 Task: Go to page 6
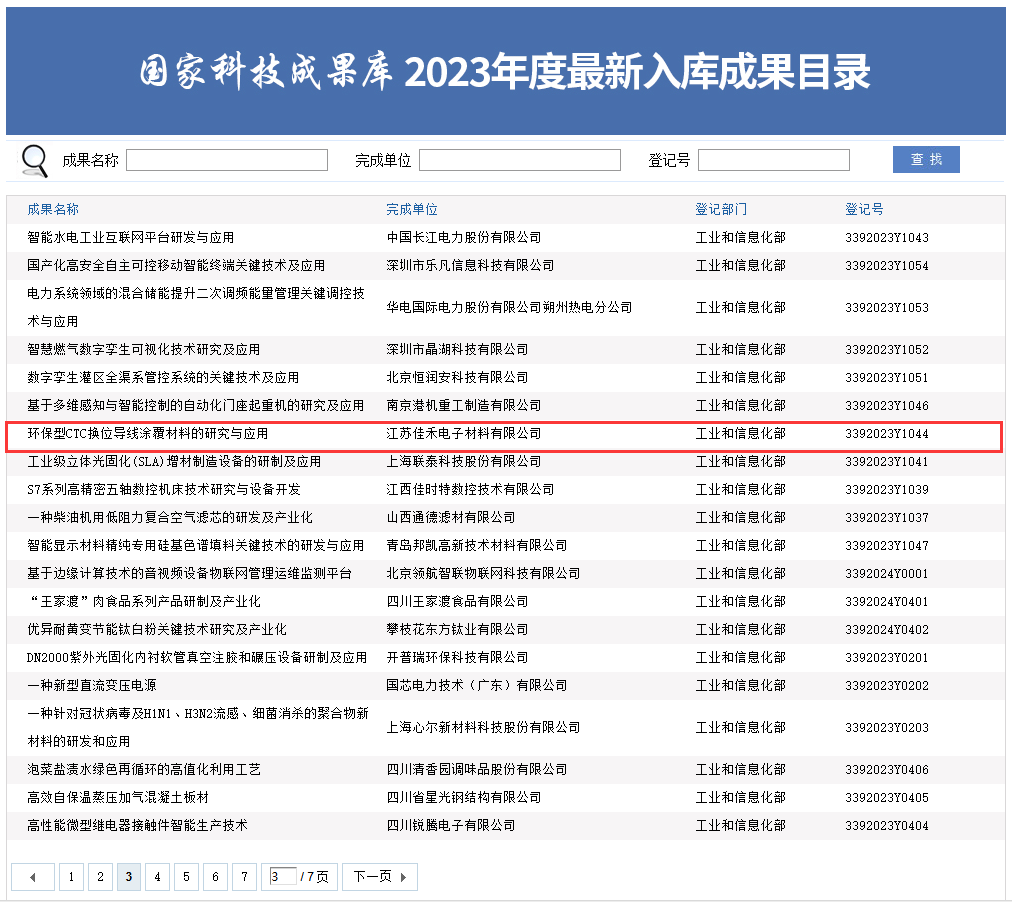[x=215, y=877]
